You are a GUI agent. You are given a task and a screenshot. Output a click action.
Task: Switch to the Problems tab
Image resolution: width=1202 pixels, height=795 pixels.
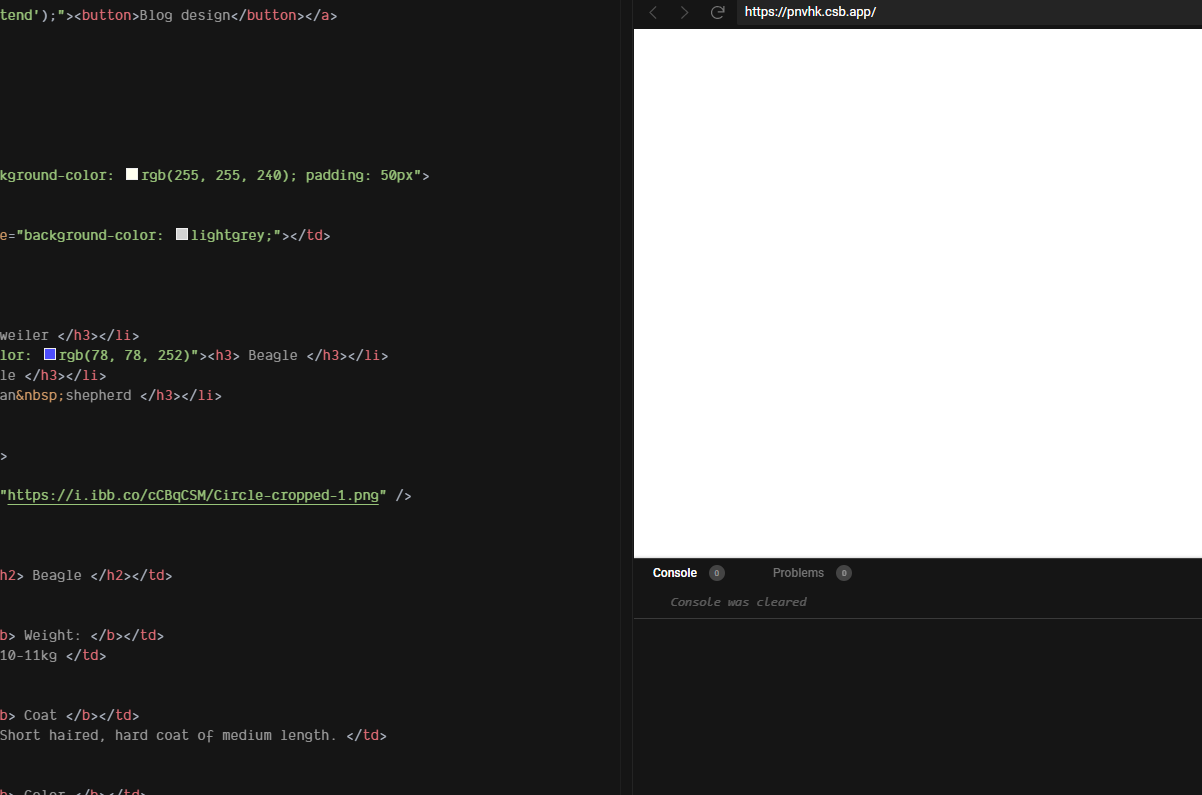click(x=797, y=572)
